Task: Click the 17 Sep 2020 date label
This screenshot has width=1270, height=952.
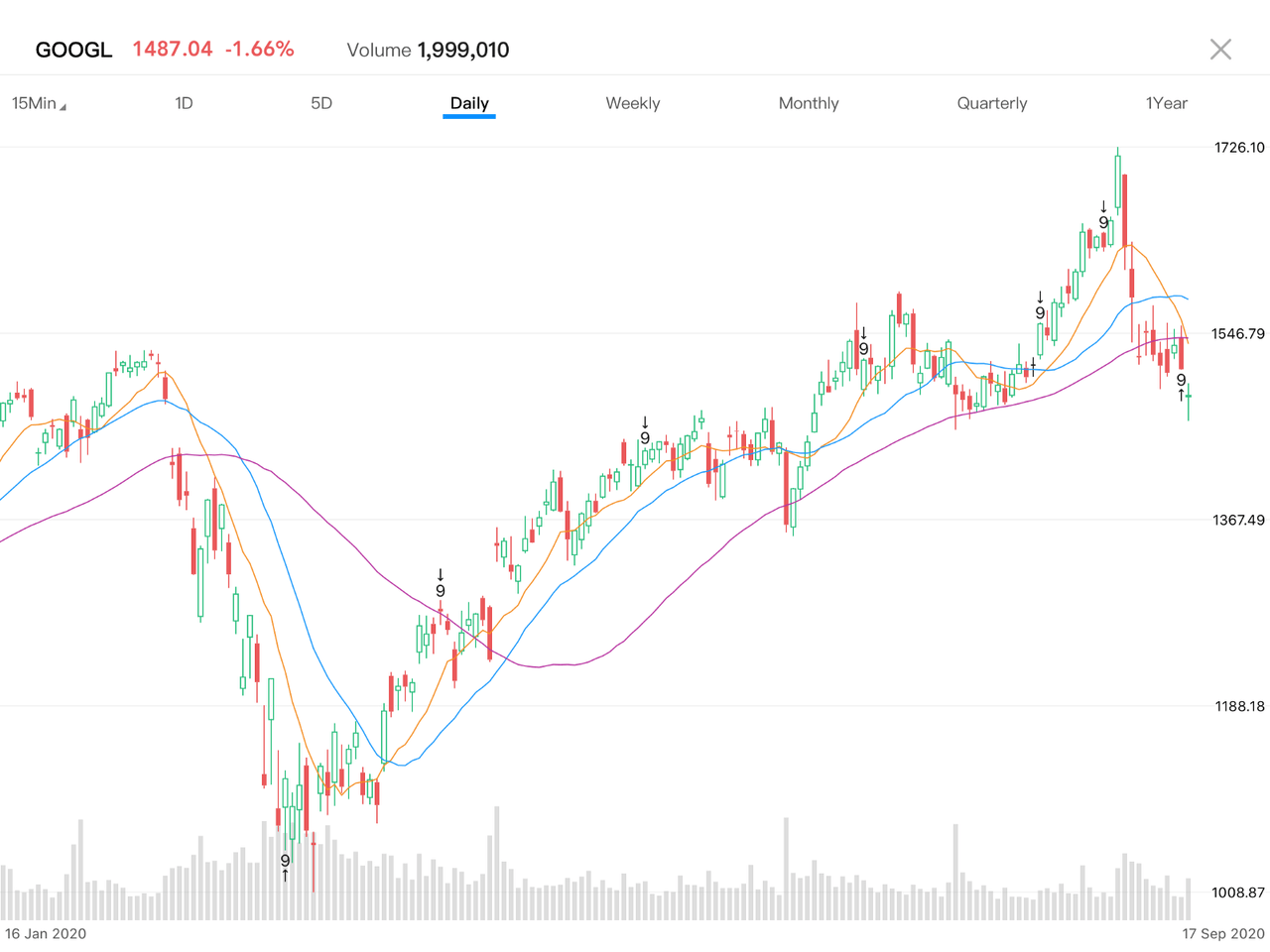Action: click(1223, 933)
